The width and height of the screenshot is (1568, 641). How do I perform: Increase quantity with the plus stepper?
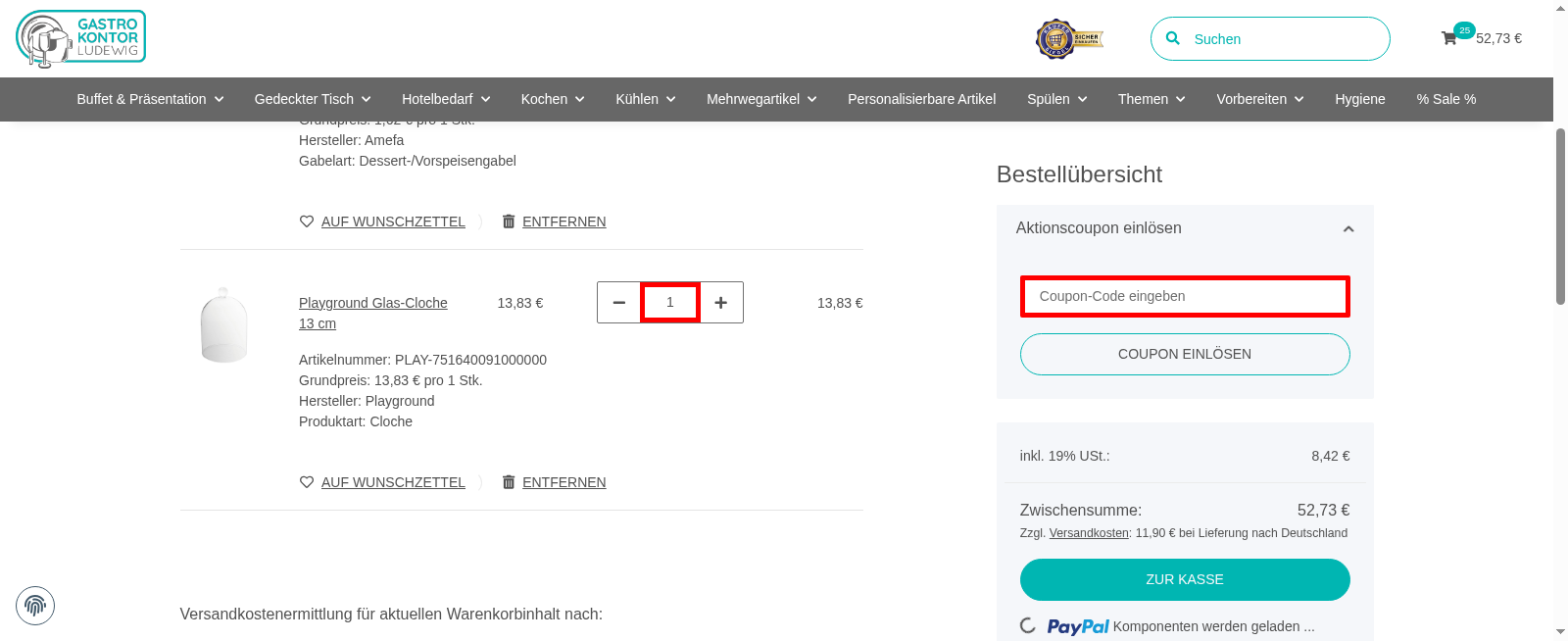[720, 302]
